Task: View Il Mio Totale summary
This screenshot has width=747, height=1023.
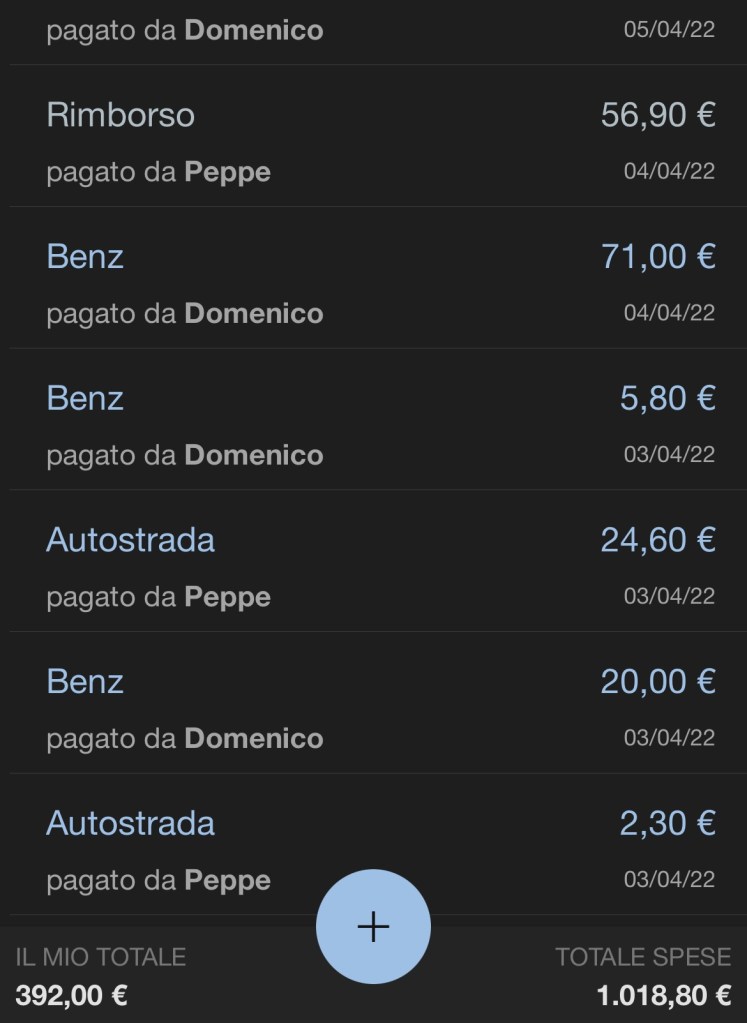Action: [x=100, y=957]
